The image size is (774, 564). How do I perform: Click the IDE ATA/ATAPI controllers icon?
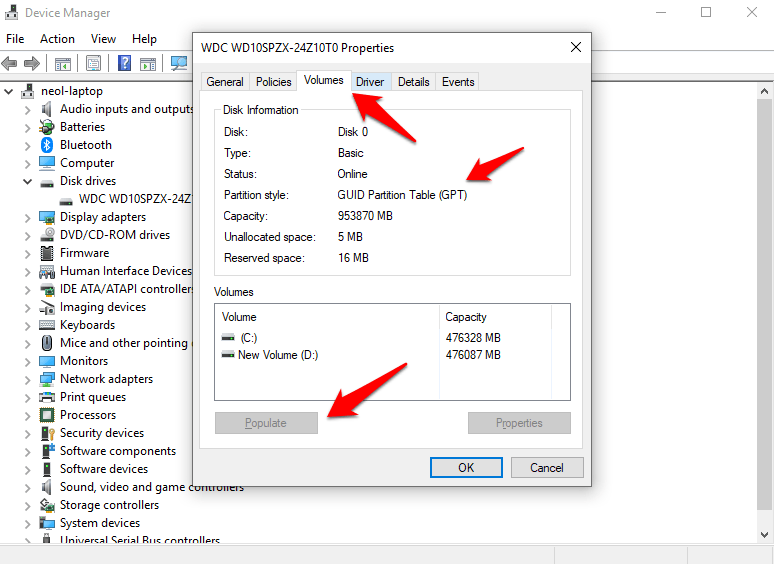(x=47, y=289)
